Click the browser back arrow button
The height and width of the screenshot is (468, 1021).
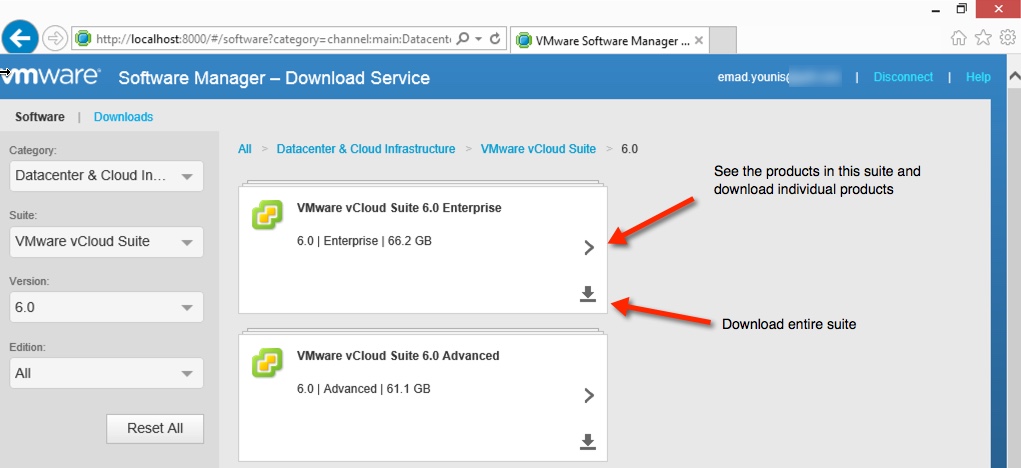coord(22,39)
